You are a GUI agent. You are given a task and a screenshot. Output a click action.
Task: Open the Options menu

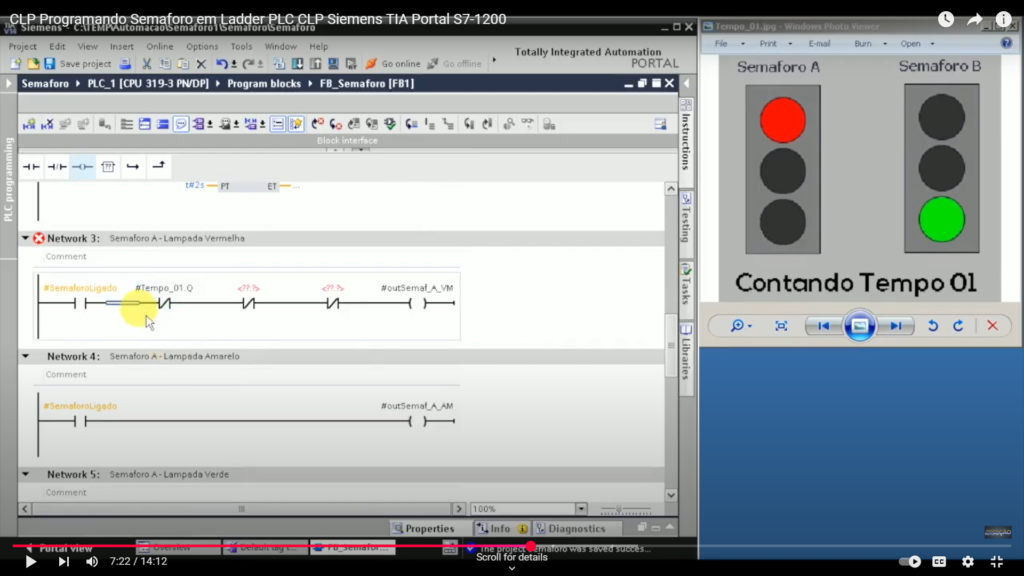[x=202, y=46]
